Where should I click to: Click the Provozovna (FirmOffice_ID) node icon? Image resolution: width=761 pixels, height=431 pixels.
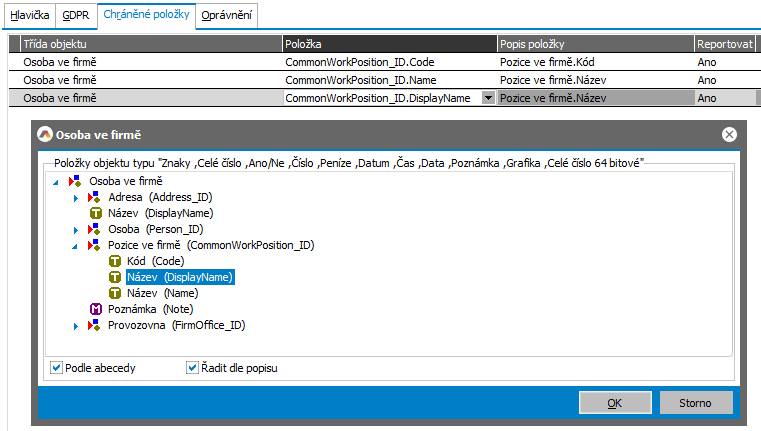tap(95, 325)
